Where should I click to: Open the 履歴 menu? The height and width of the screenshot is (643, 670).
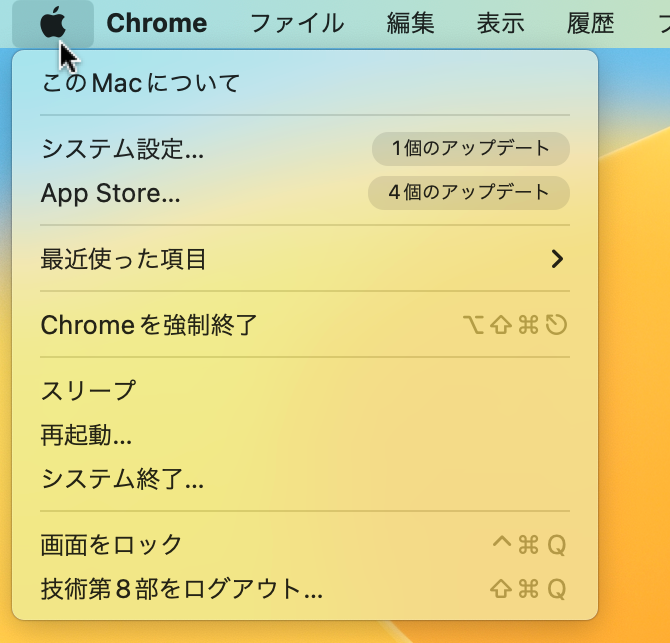click(591, 23)
